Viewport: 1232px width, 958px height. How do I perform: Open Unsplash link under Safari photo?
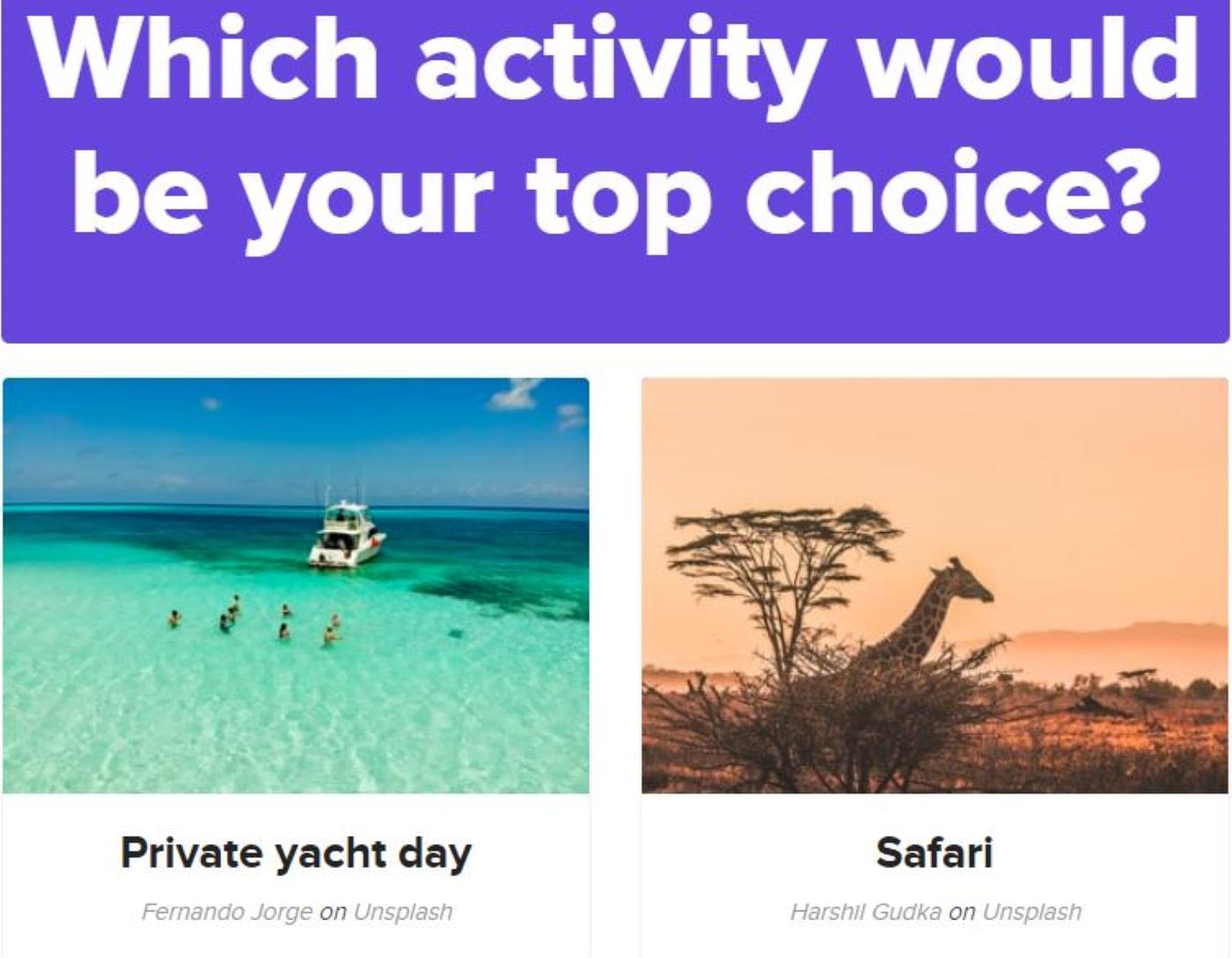pyautogui.click(x=1031, y=911)
